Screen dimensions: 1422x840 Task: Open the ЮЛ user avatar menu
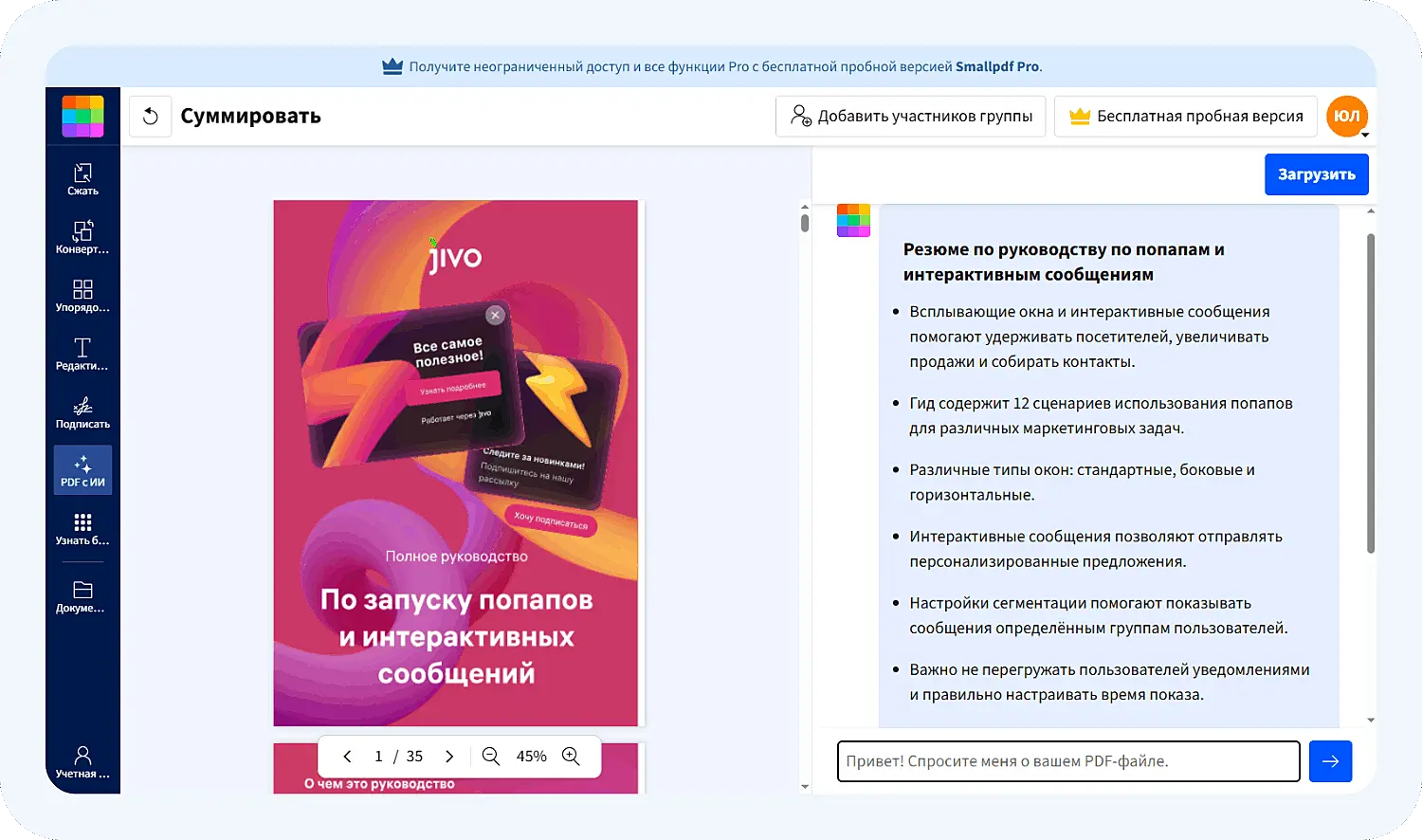pyautogui.click(x=1347, y=117)
